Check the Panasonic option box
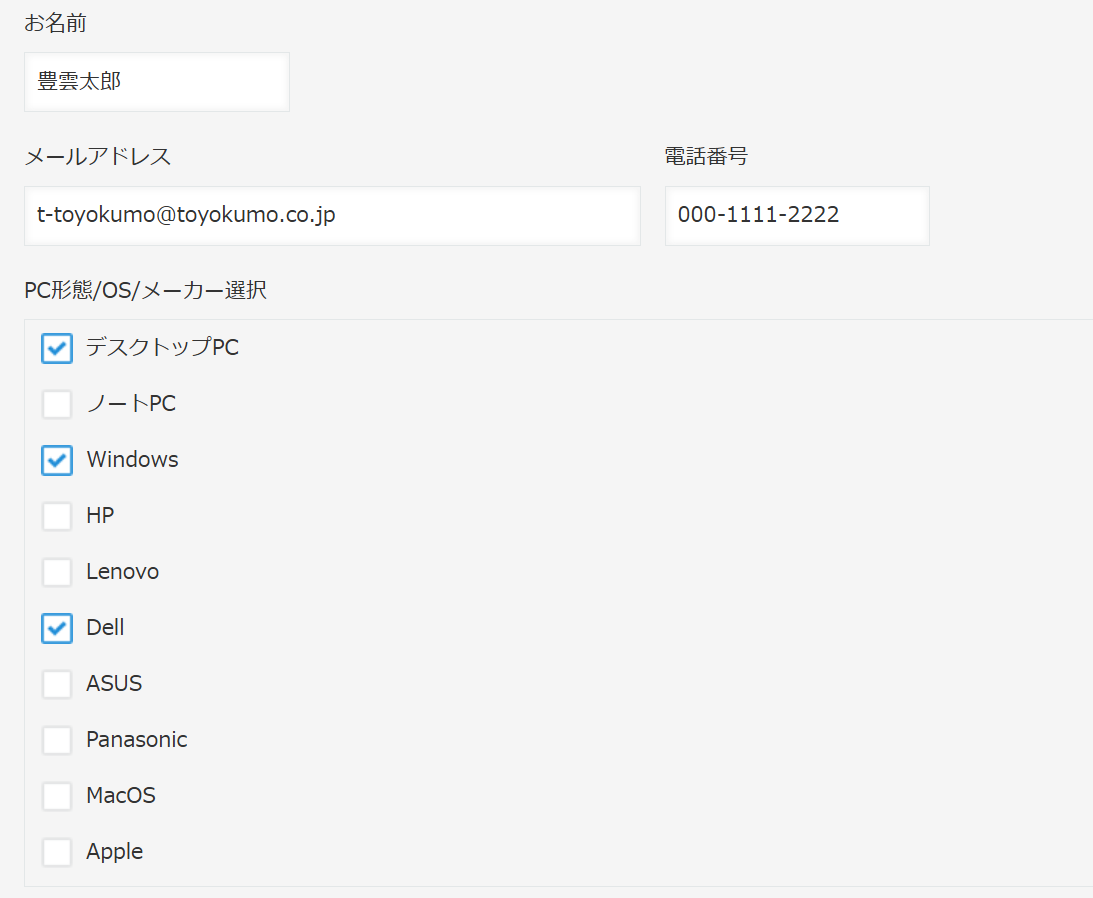The width and height of the screenshot is (1093, 898). (56, 740)
